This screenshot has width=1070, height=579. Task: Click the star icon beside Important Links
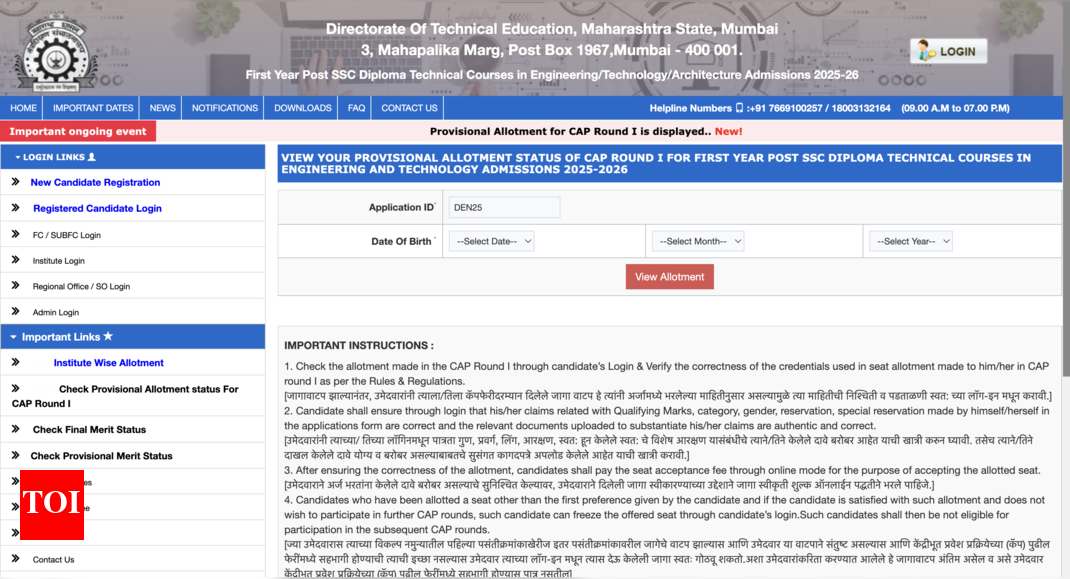click(x=108, y=336)
